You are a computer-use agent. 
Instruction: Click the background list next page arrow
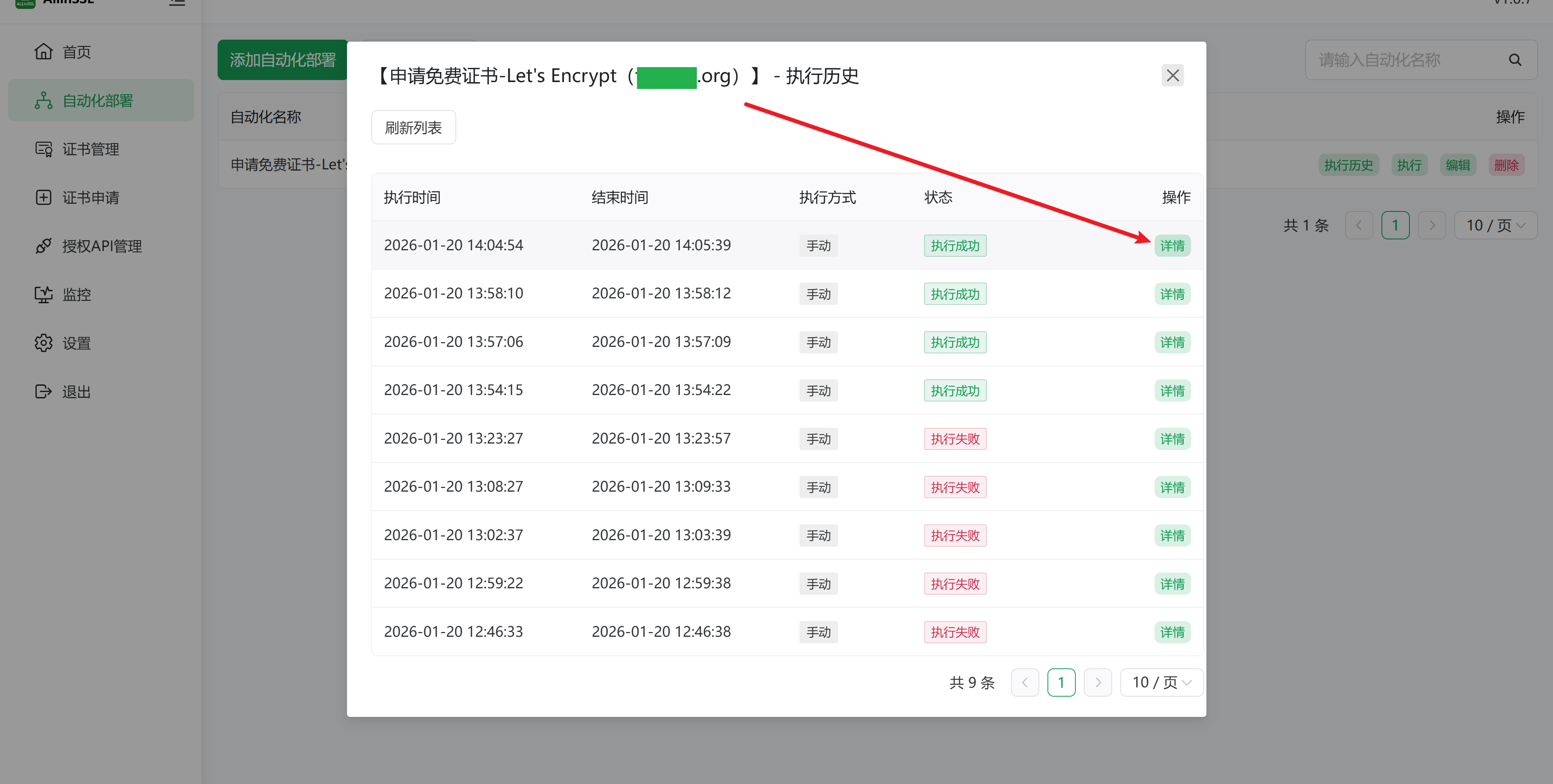click(x=1432, y=225)
